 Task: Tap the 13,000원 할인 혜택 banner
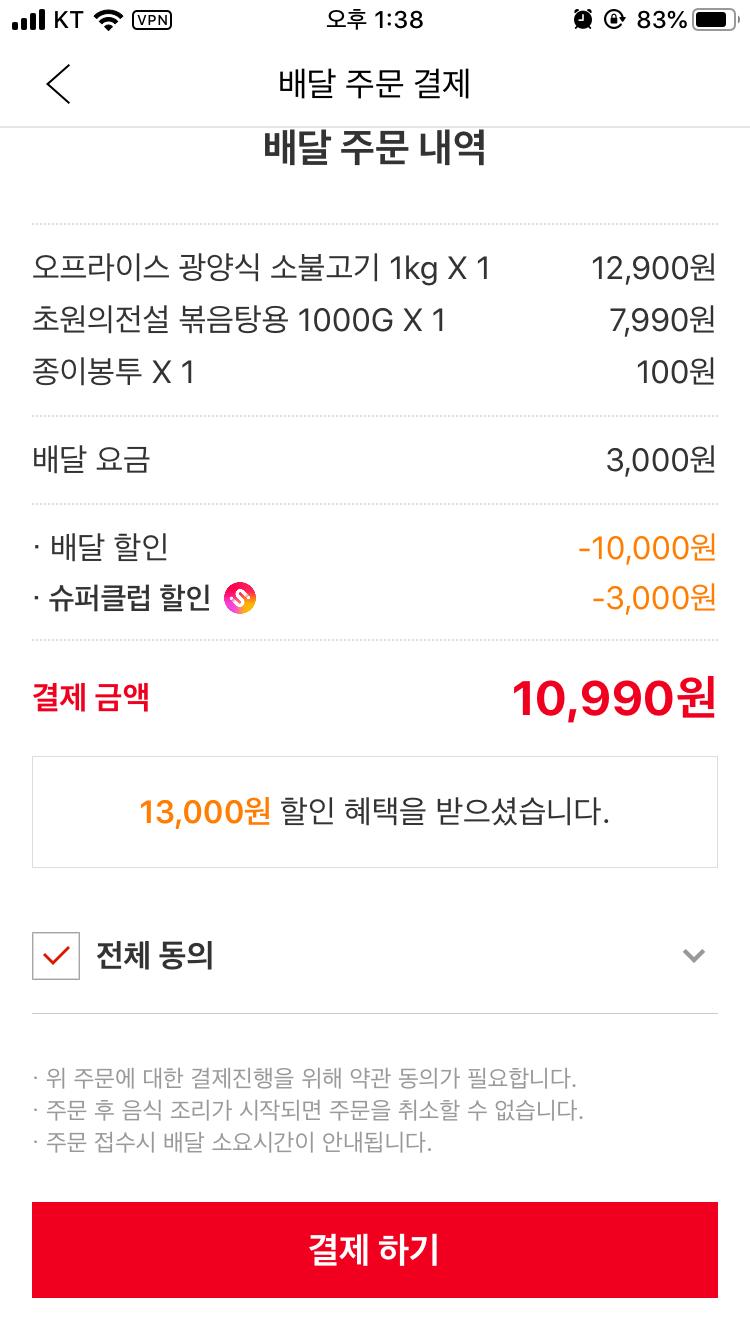(374, 812)
